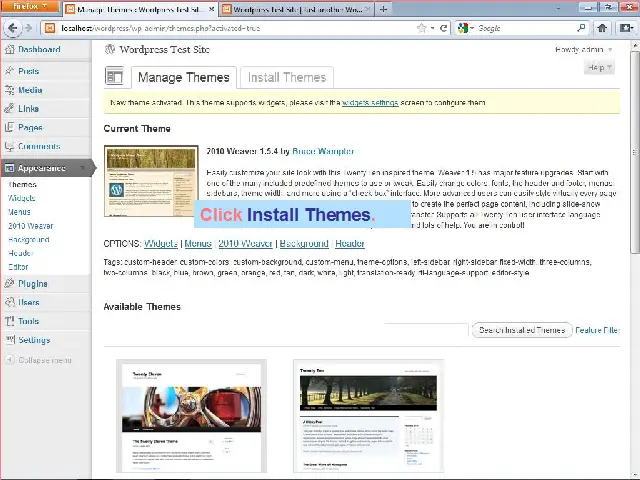Viewport: 640px width, 480px height.
Task: Open the Settings menu in sidebar
Action: [x=34, y=340]
